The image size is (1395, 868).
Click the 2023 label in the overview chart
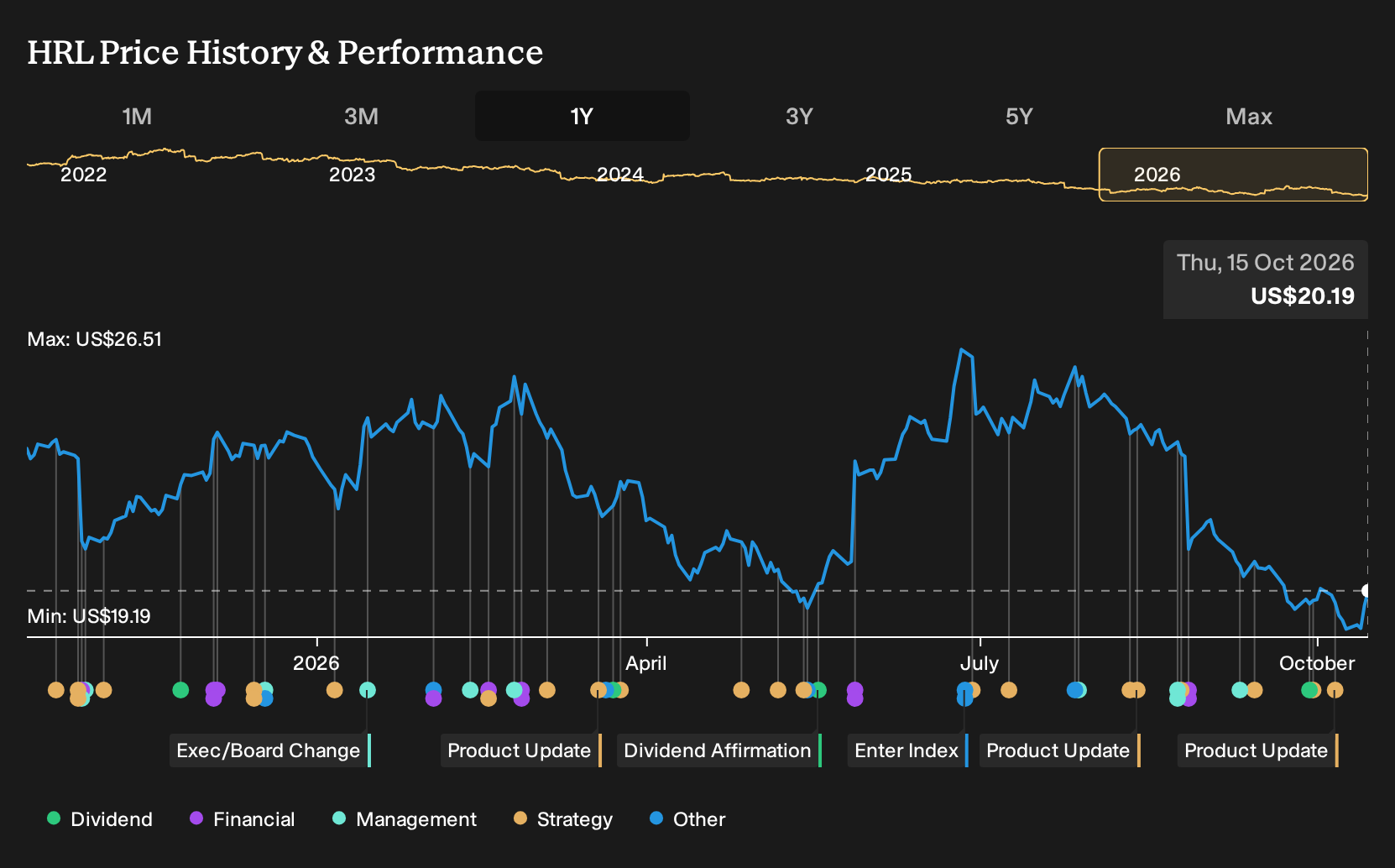(x=353, y=175)
